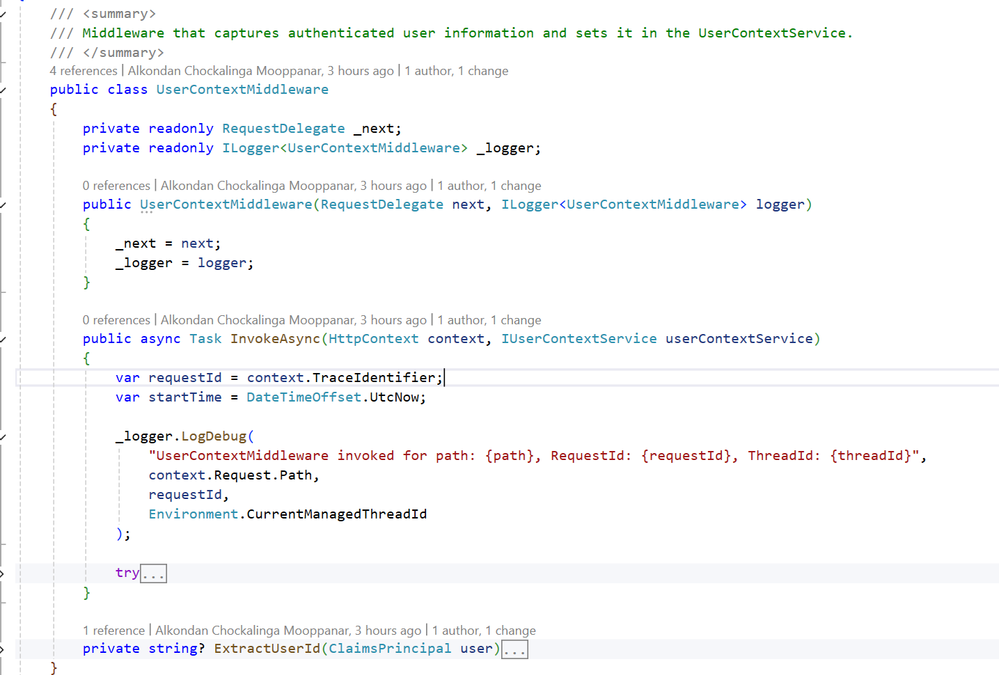Click "ILogger" in the _logger field declaration

(250, 148)
